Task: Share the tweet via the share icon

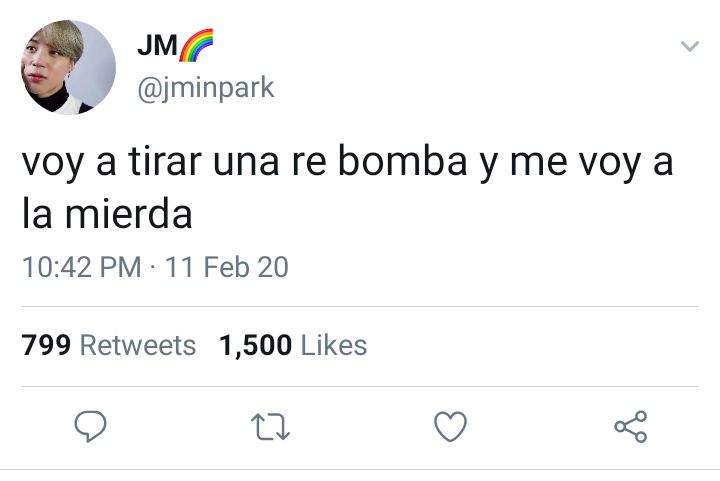Action: click(x=631, y=427)
